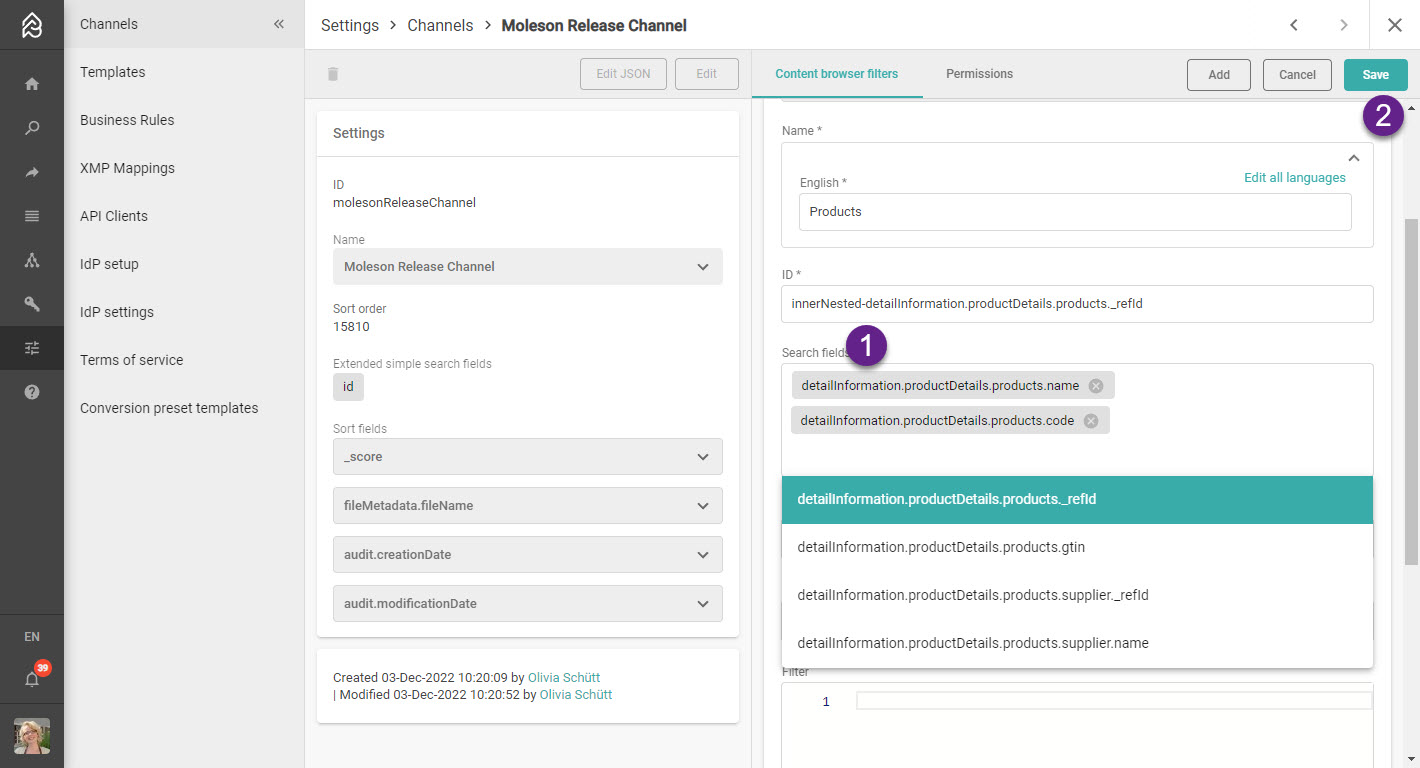Open the settings sliders sidebar icon
This screenshot has width=1420, height=768.
(32, 348)
